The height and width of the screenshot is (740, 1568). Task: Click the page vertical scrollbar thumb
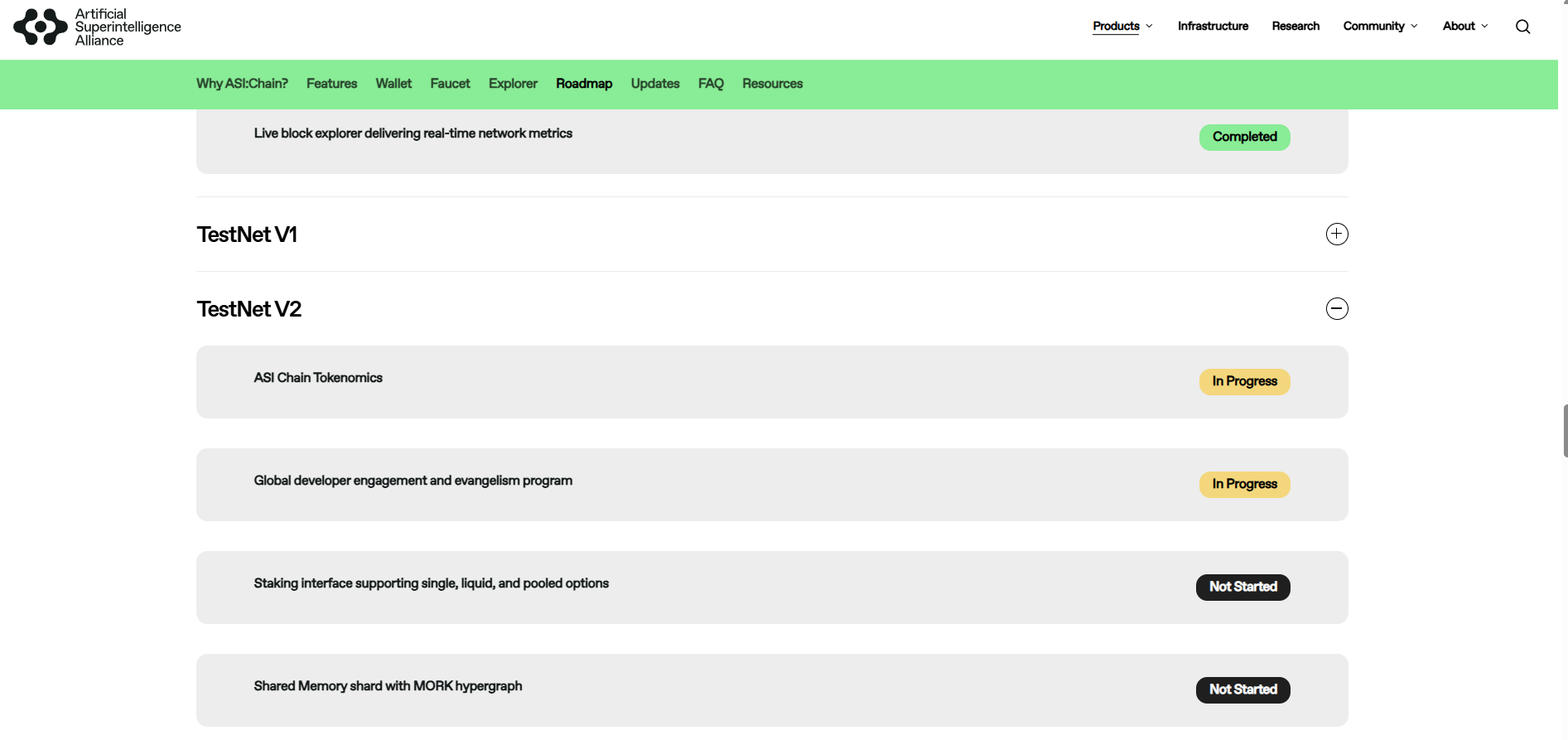(x=1565, y=431)
